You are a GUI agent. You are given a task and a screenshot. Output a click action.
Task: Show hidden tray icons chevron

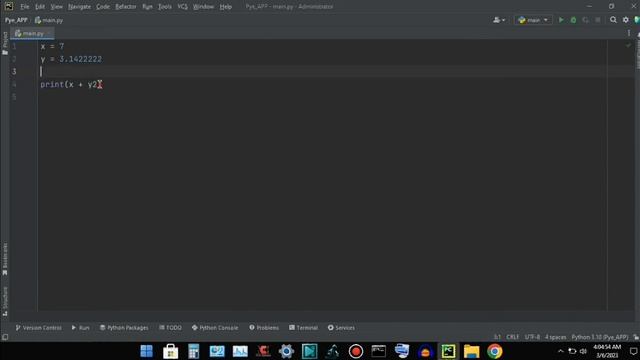click(x=560, y=351)
